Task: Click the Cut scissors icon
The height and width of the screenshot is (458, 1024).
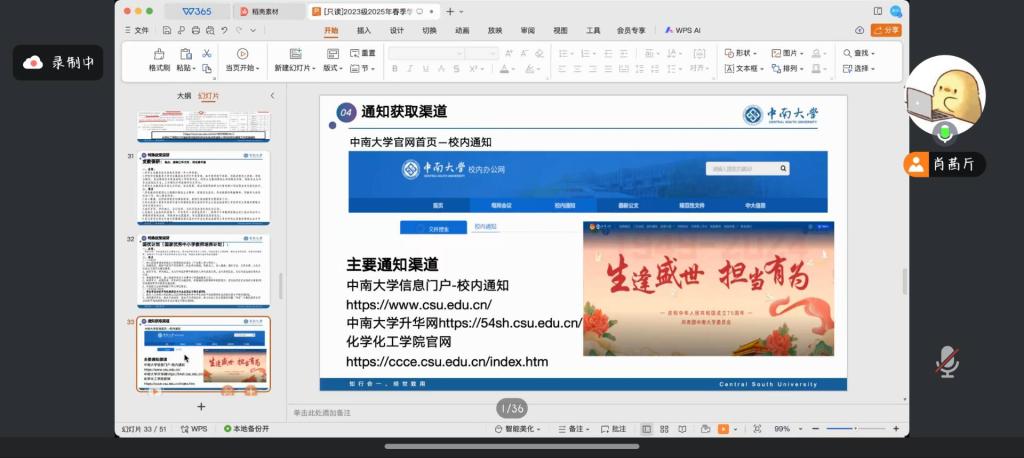Action: [206, 53]
